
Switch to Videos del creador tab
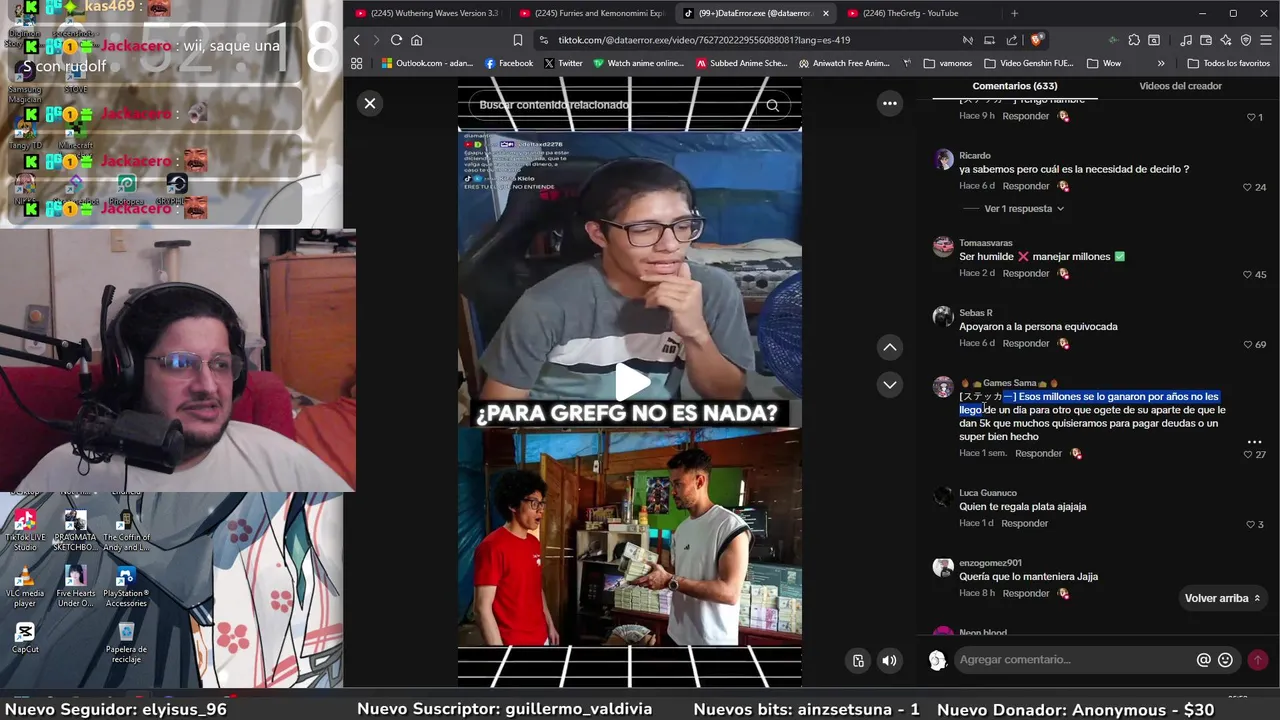[x=1180, y=86]
